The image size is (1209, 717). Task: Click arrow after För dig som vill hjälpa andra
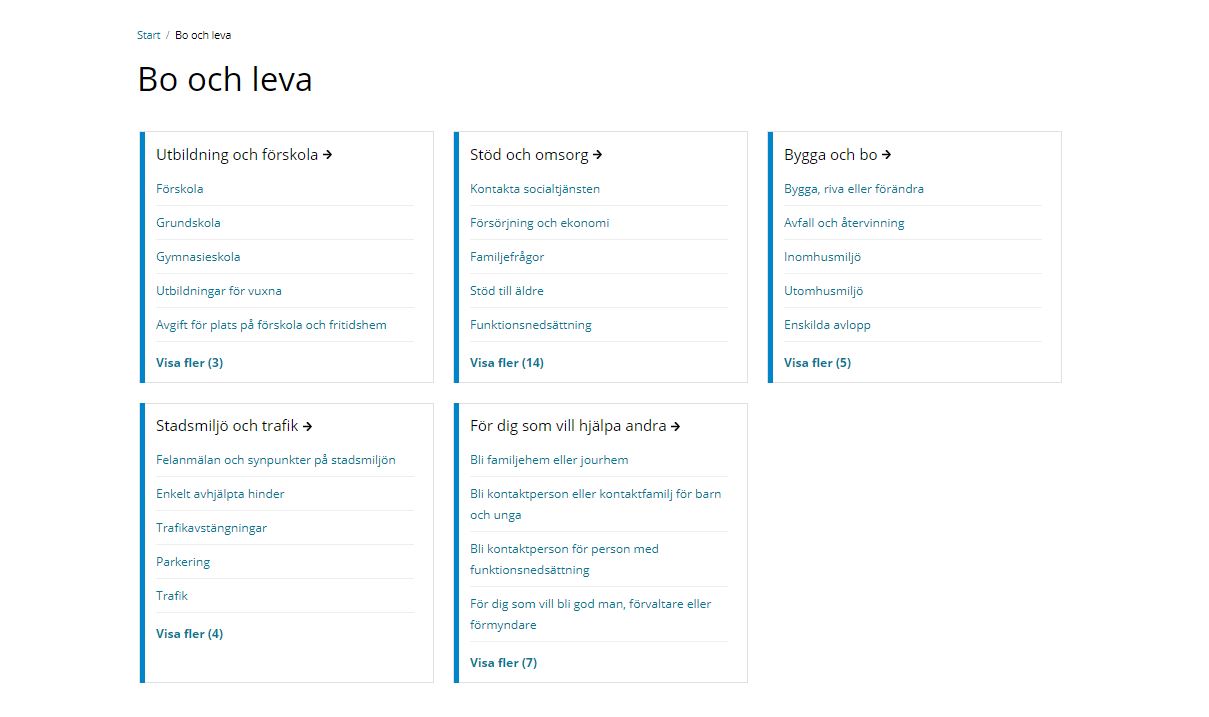point(676,426)
